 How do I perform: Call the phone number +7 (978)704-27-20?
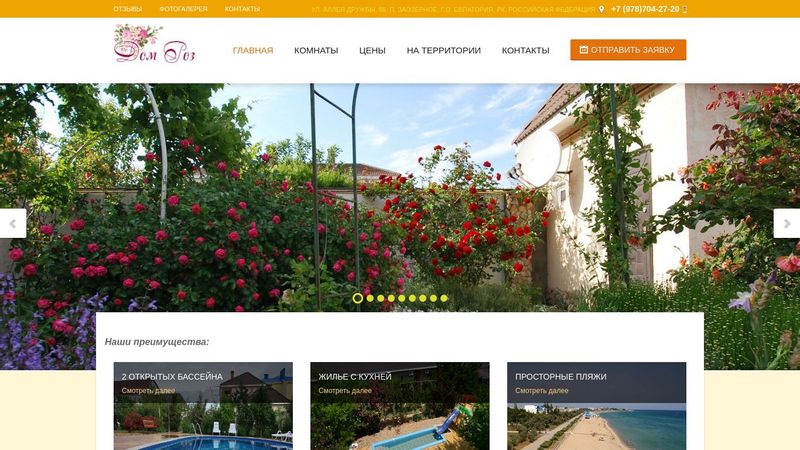pyautogui.click(x=645, y=9)
